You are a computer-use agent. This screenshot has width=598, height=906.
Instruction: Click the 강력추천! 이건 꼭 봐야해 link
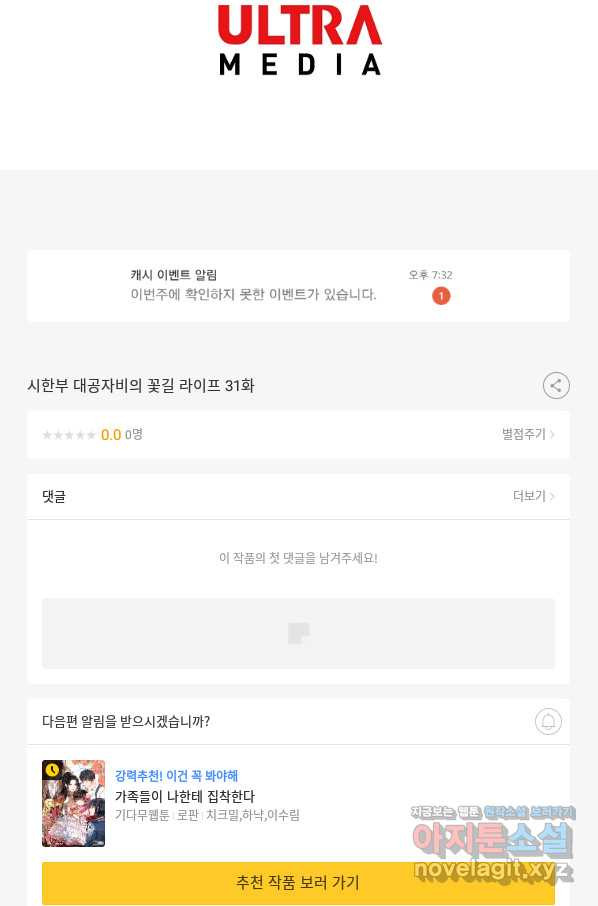click(x=176, y=775)
